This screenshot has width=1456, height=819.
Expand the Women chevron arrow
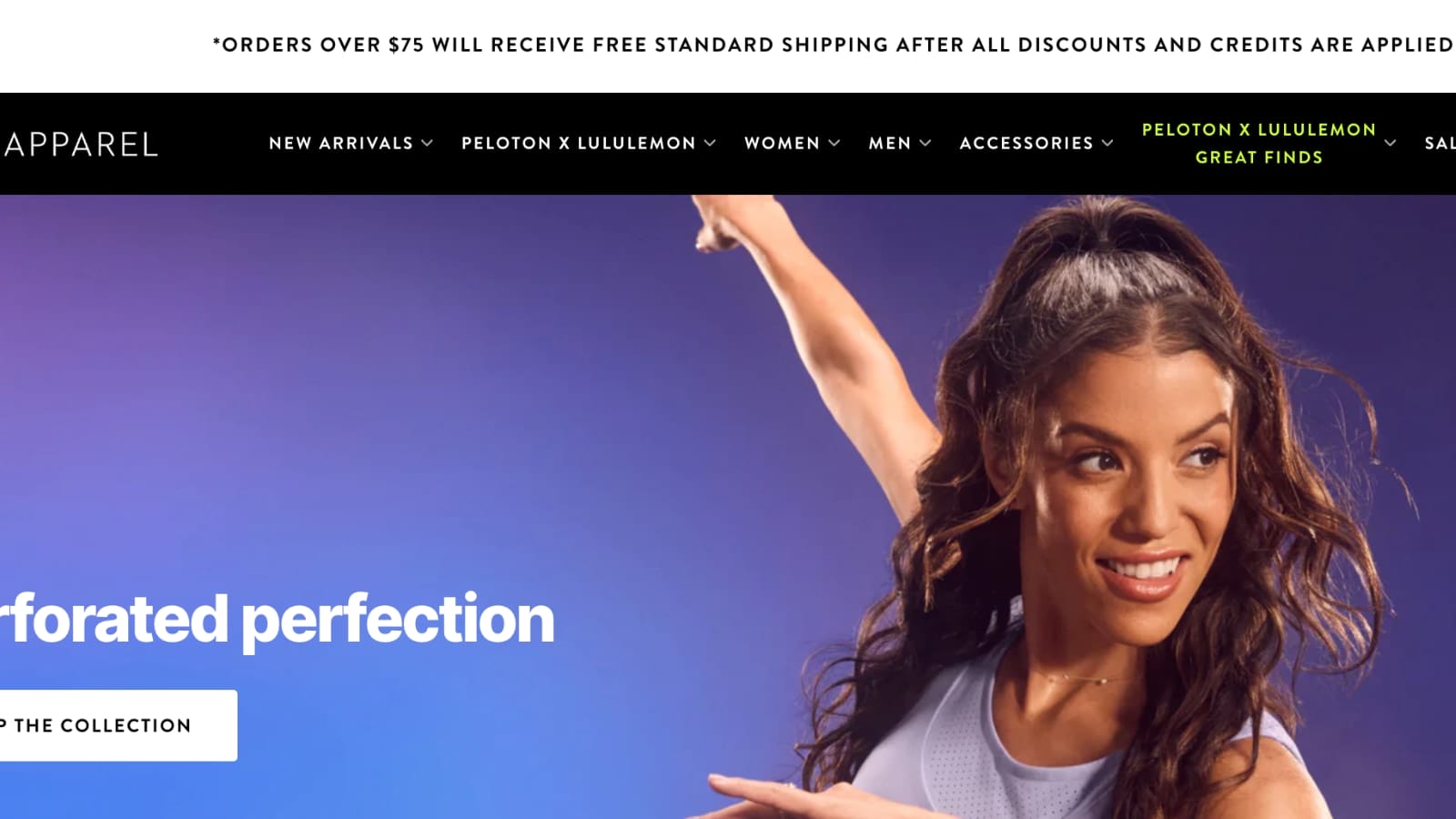(834, 143)
